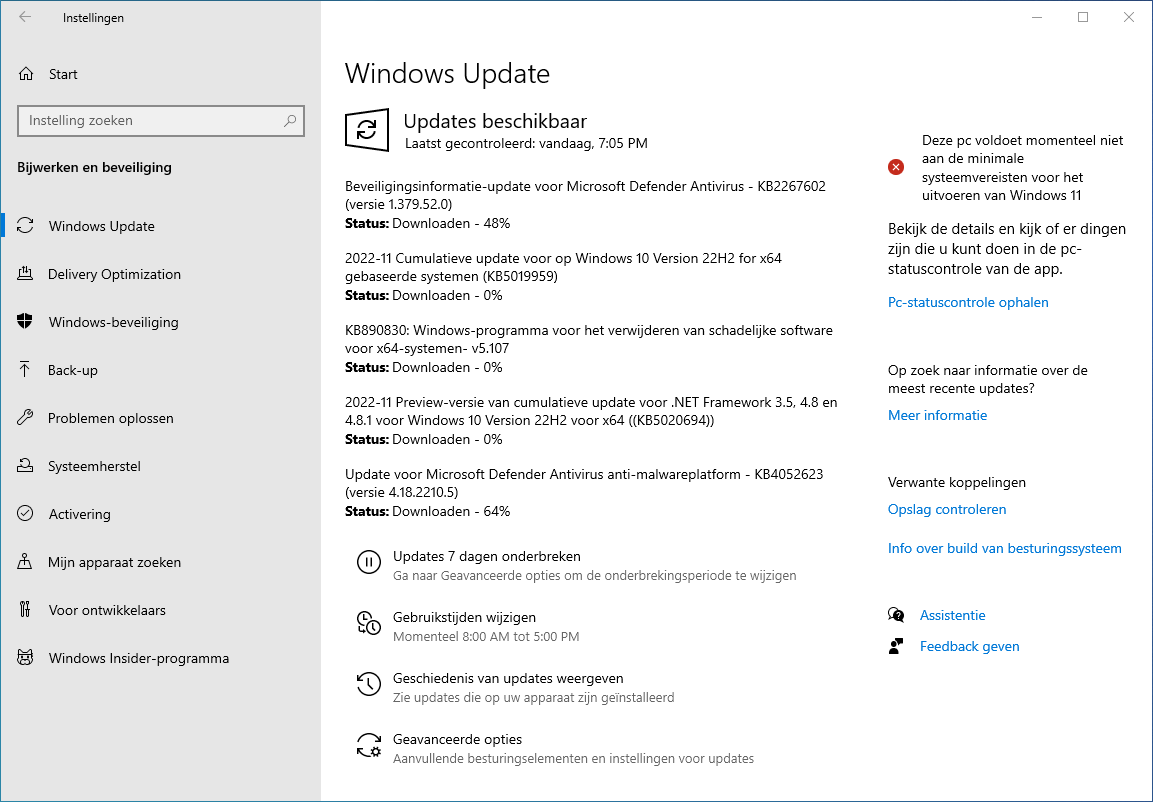This screenshot has height=802, width=1153.
Task: Select Windows Update in the sidebar
Action: [x=101, y=226]
